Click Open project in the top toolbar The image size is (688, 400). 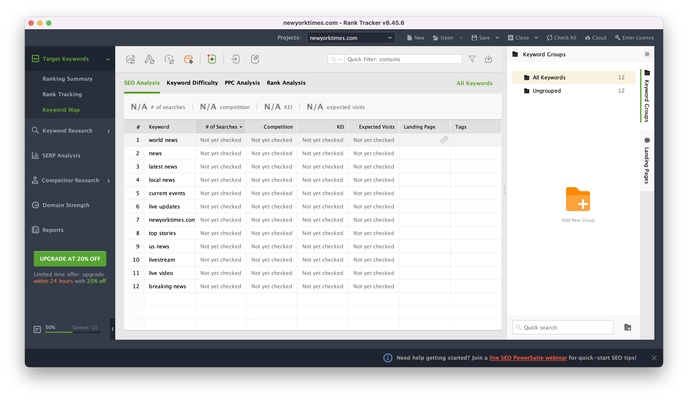443,38
